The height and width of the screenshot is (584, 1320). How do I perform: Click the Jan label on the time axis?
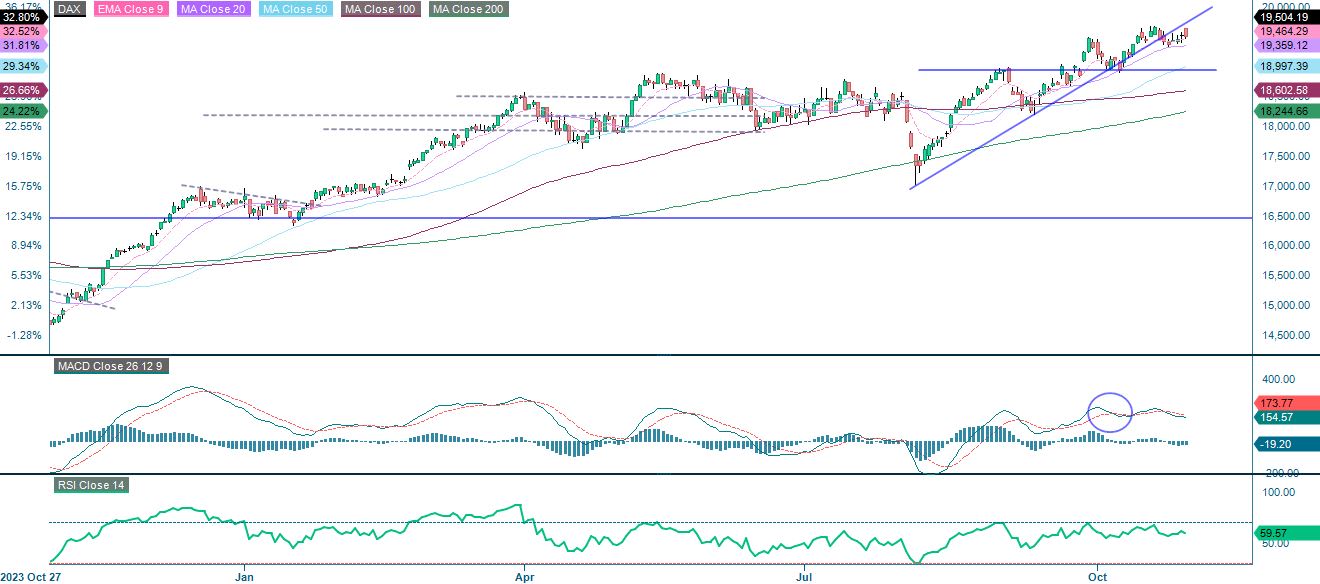[244, 577]
